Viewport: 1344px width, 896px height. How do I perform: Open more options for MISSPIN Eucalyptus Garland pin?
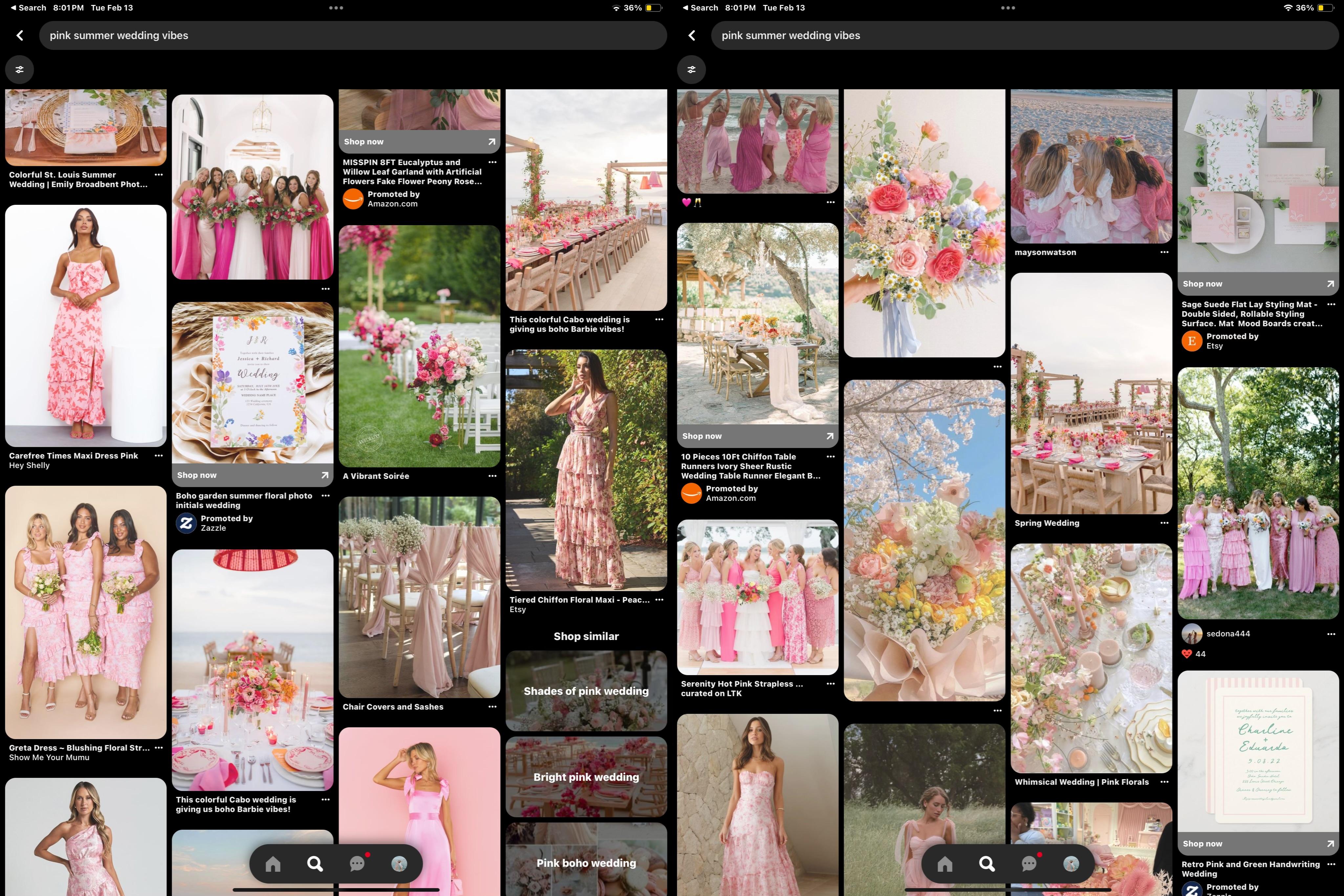click(x=492, y=162)
